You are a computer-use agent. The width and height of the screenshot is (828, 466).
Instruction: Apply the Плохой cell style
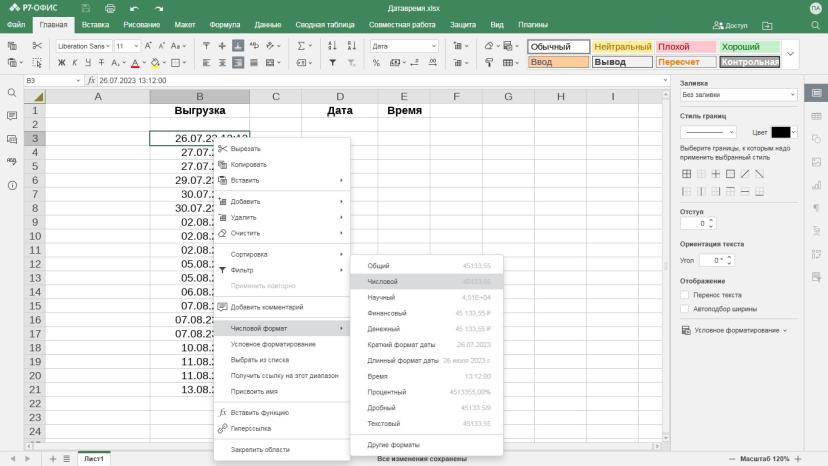pos(685,46)
